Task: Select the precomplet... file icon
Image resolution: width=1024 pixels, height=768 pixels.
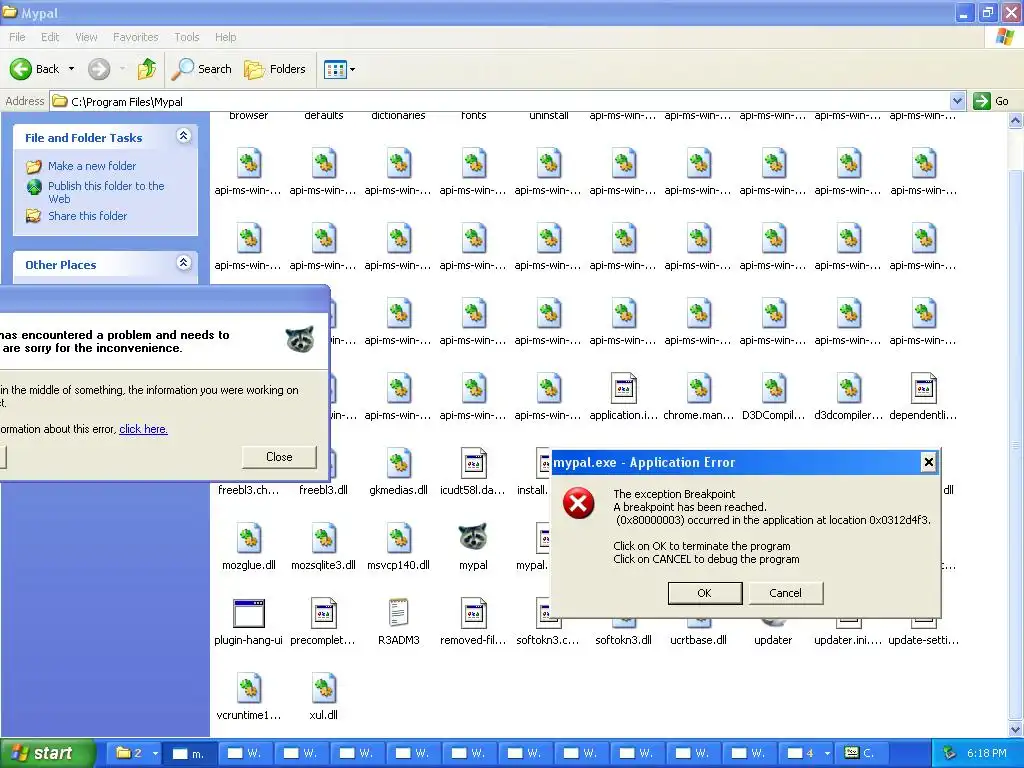Action: coord(324,613)
